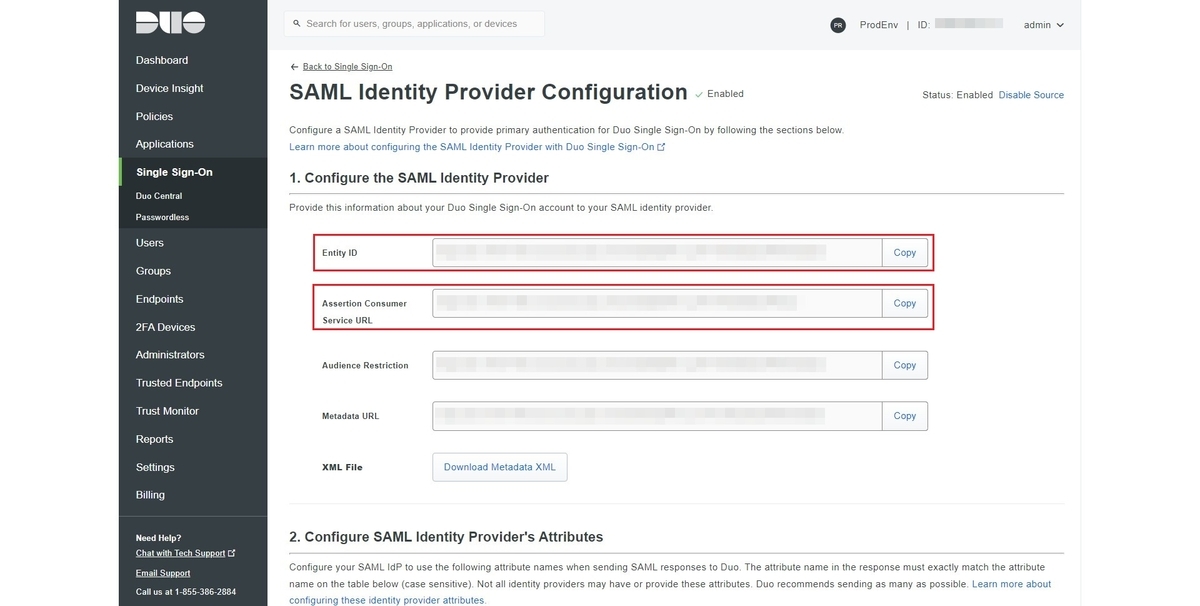The image size is (1200, 606).
Task: Go to Reports in the sidebar
Action: click(154, 439)
